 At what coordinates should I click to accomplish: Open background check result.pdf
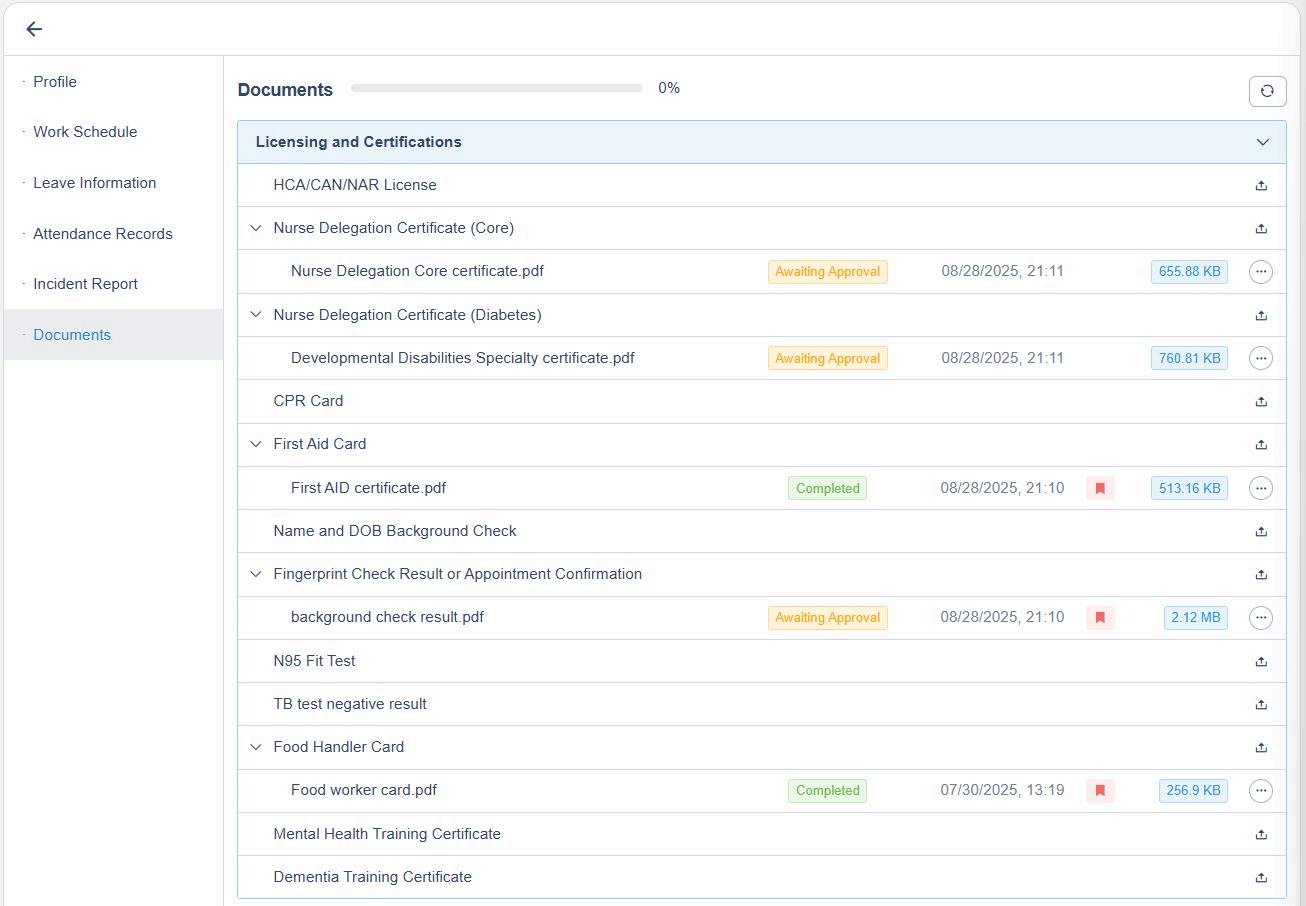point(387,617)
